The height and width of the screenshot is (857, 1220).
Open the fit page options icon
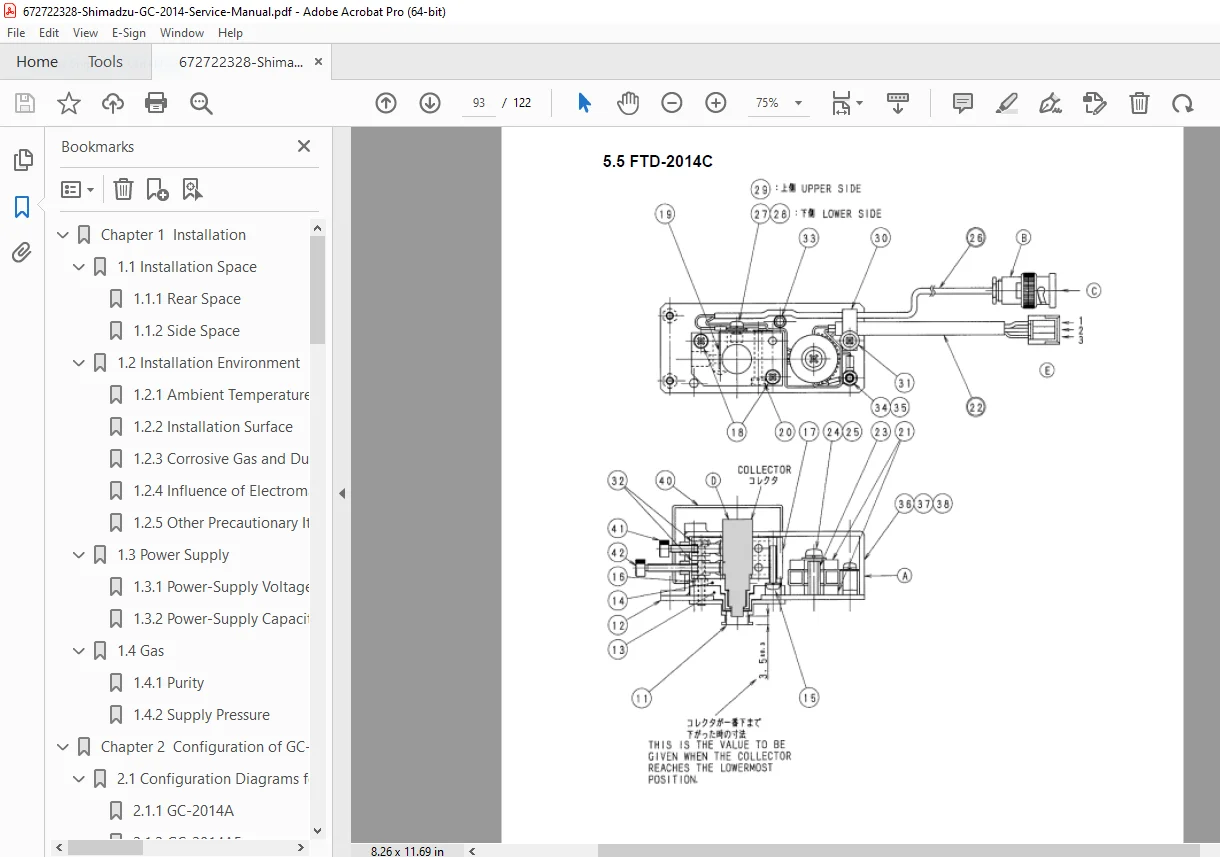pyautogui.click(x=847, y=103)
